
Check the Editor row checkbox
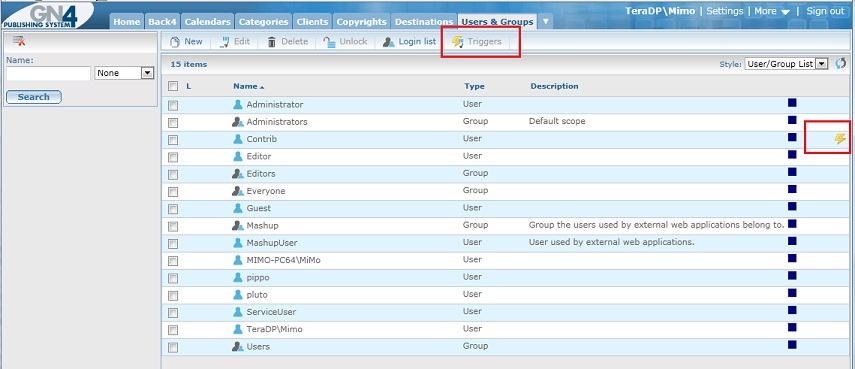click(x=173, y=157)
